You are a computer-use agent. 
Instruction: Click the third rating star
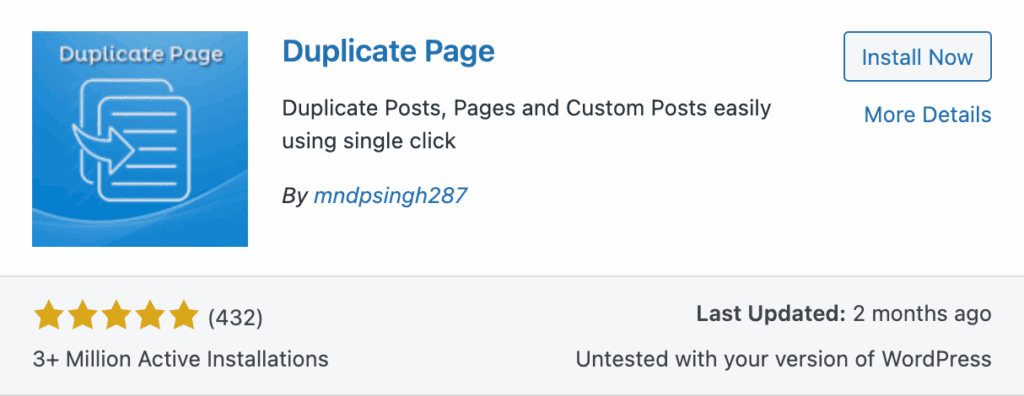pyautogui.click(x=116, y=316)
